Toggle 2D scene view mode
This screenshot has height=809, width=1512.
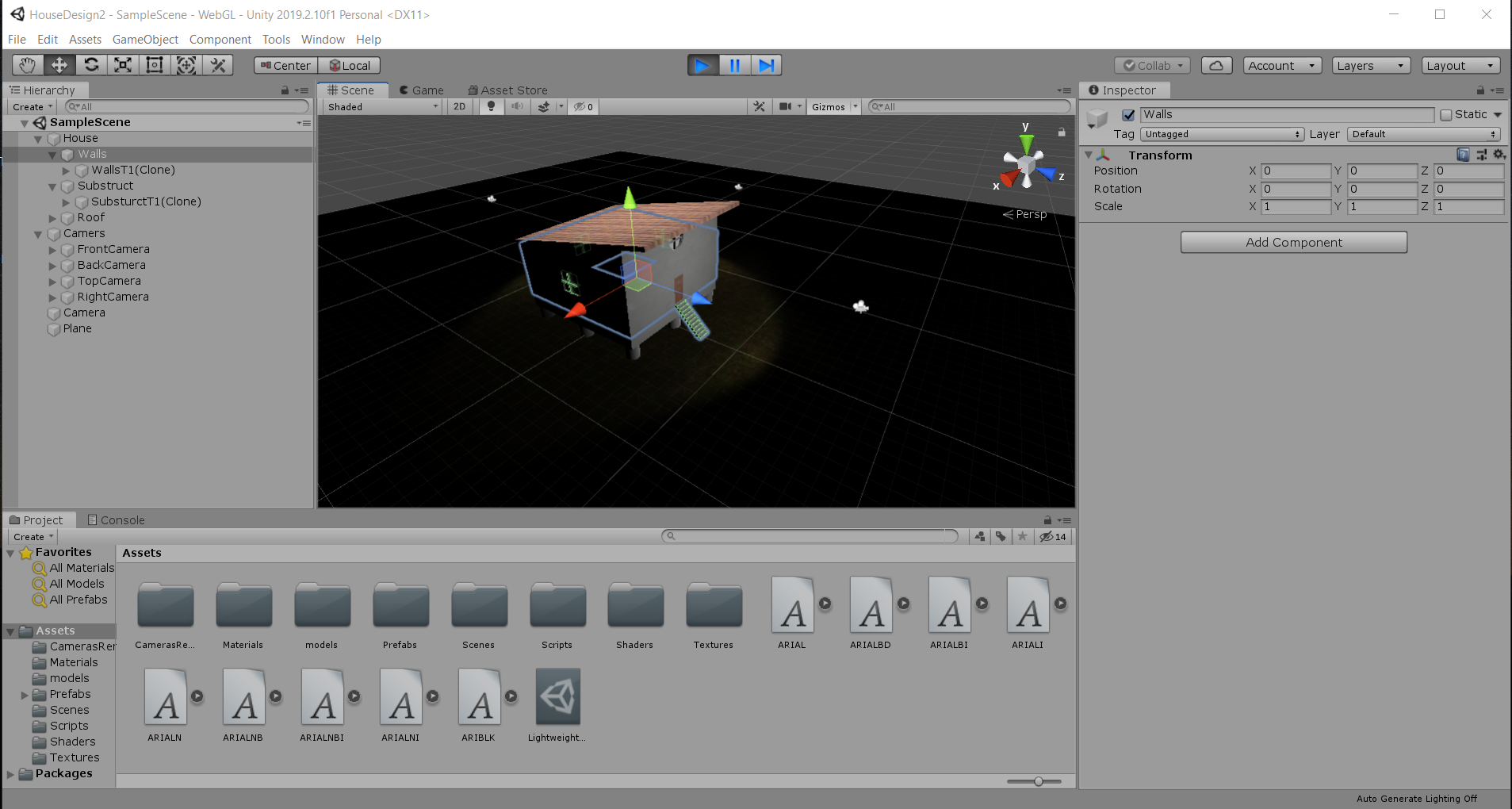click(459, 106)
